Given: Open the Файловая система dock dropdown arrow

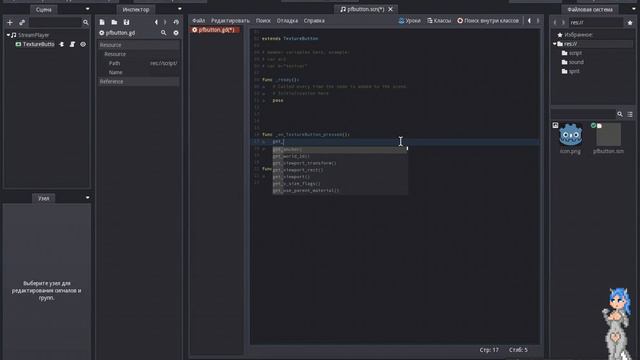Looking at the screenshot, I should coord(633,9).
